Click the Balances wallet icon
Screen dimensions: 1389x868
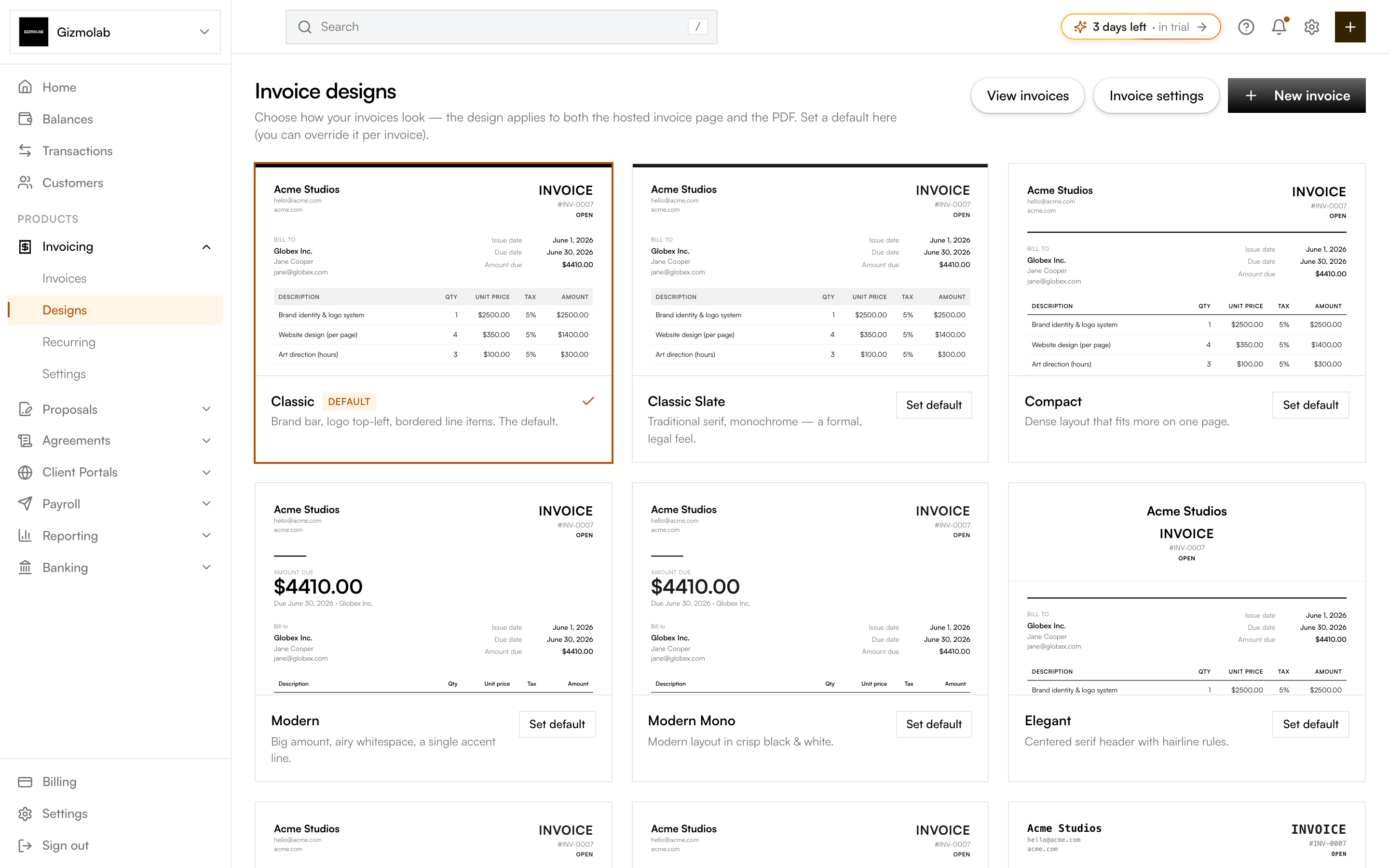pyautogui.click(x=25, y=119)
